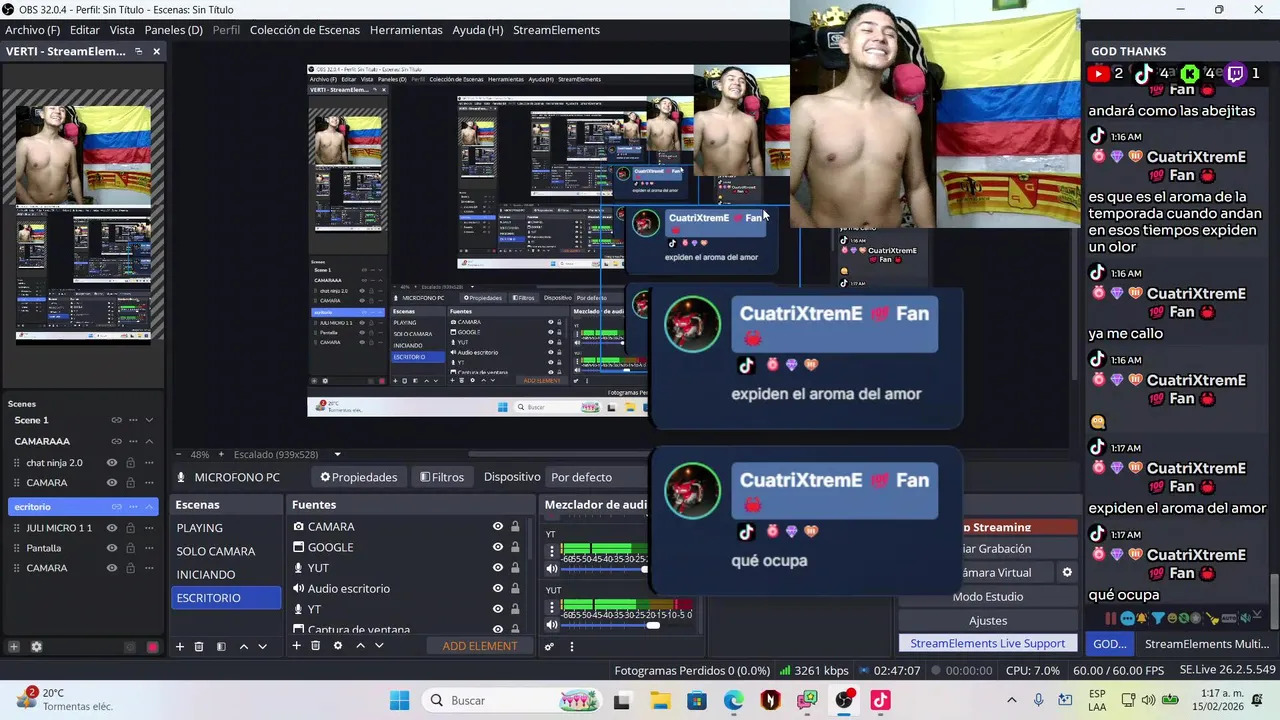Open Ajustes button
The width and height of the screenshot is (1280, 720).
(x=988, y=621)
